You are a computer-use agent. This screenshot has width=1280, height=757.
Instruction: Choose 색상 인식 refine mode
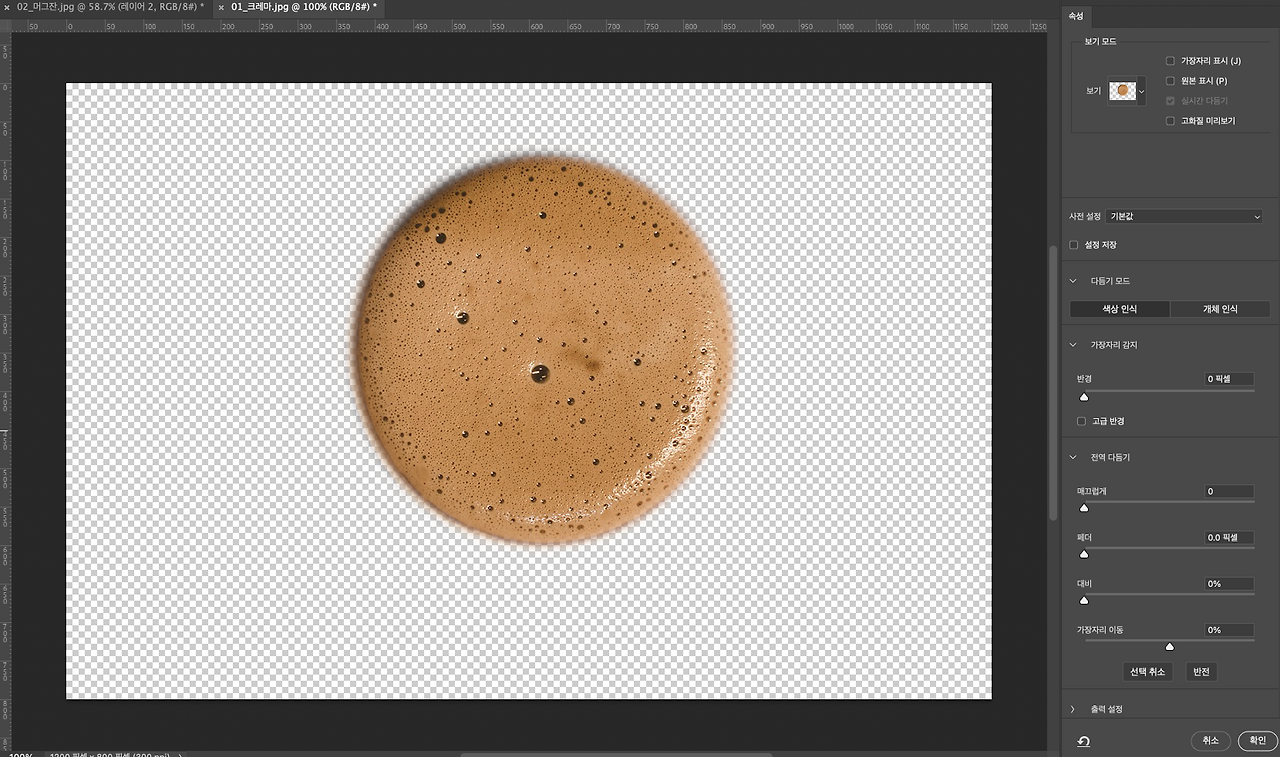(1120, 309)
